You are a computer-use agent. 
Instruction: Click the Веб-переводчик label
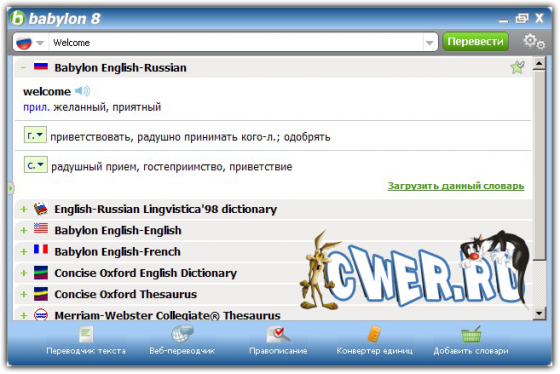click(182, 351)
